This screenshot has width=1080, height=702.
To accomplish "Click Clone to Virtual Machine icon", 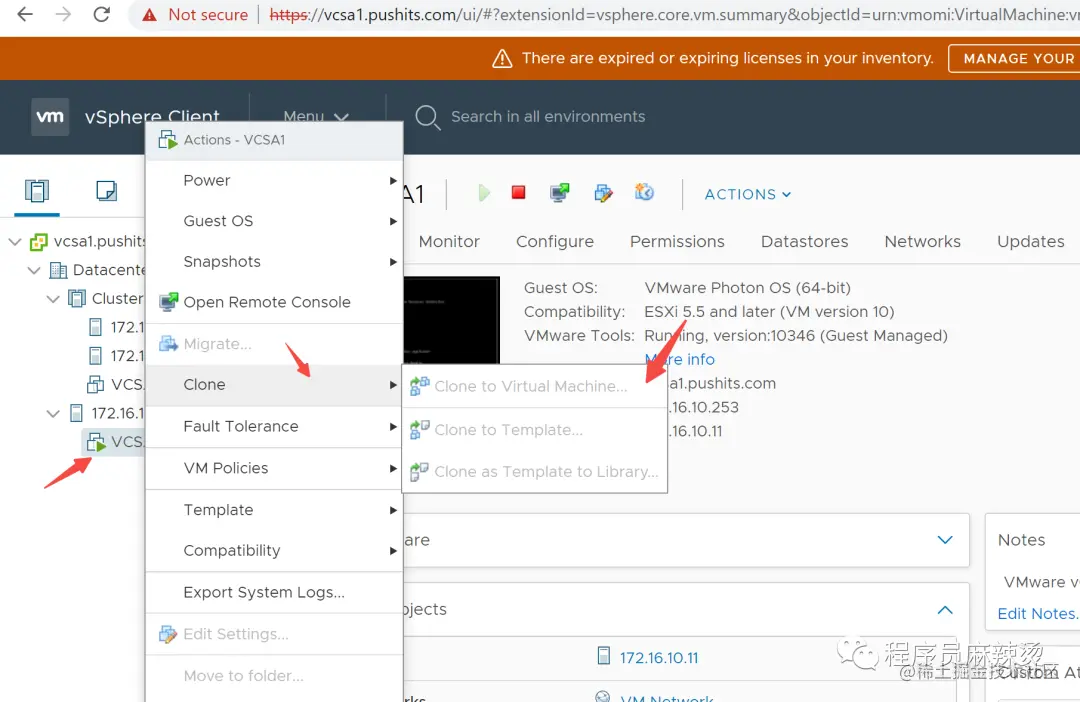I will pyautogui.click(x=419, y=386).
